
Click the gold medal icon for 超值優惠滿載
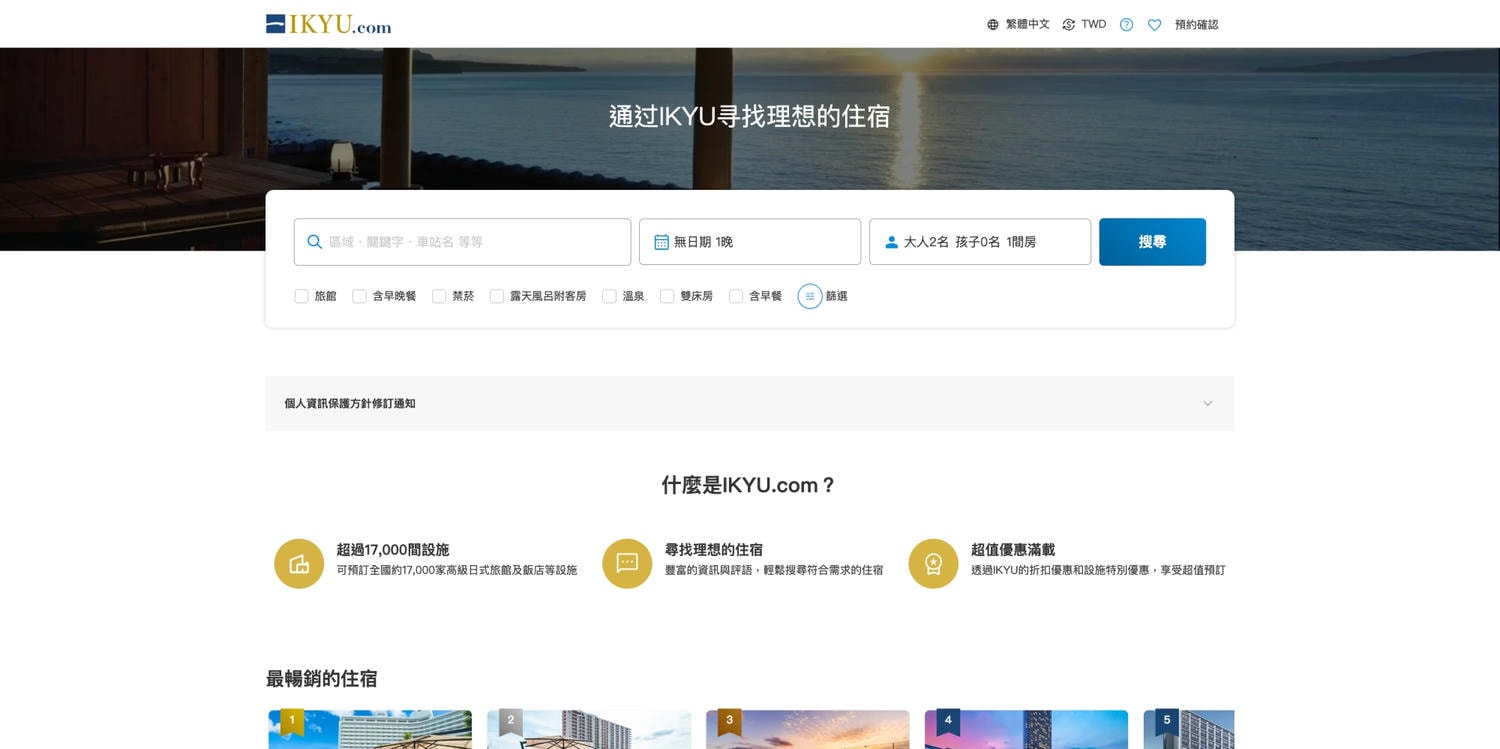(933, 563)
